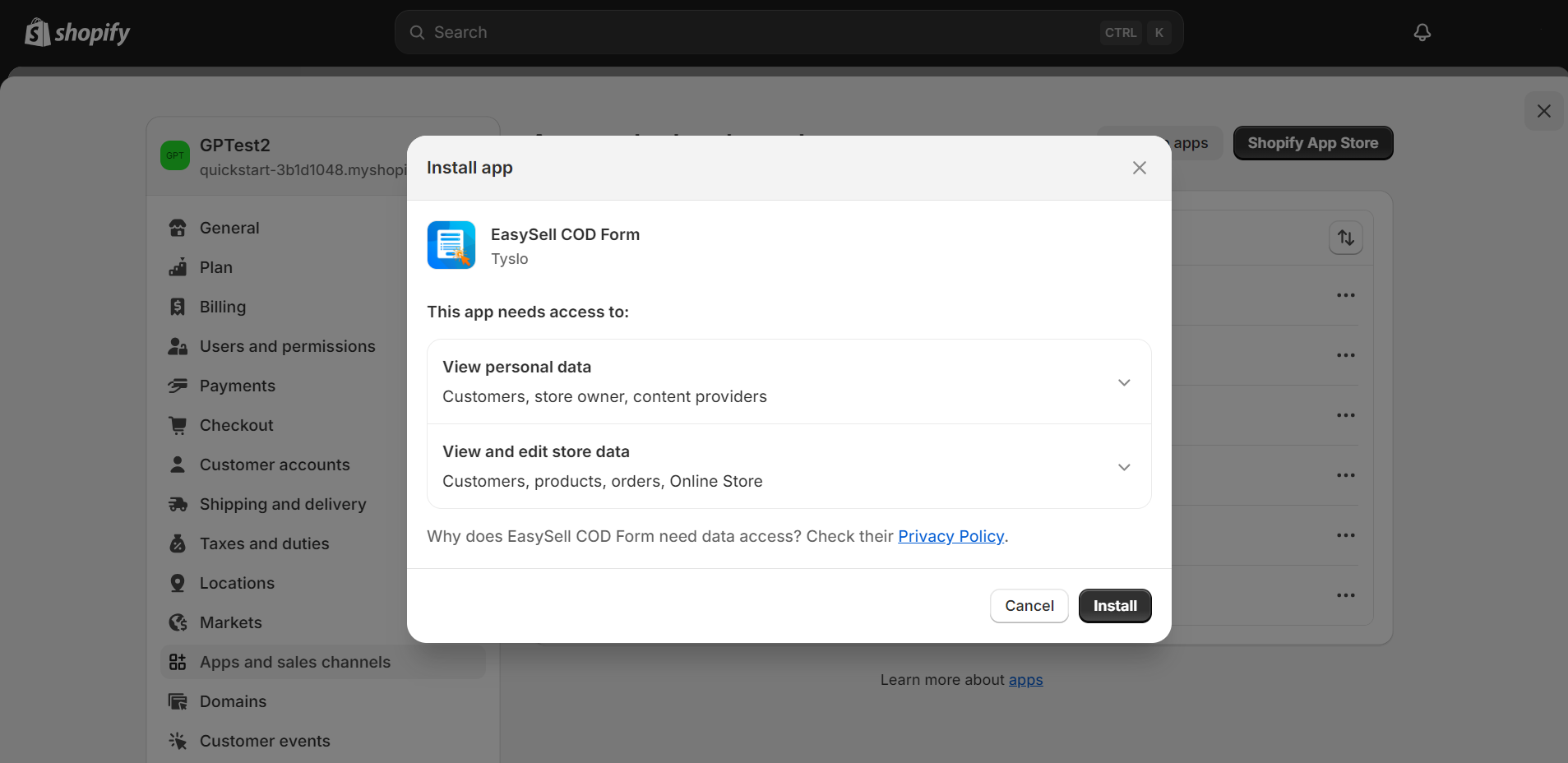Image resolution: width=1568 pixels, height=763 pixels.
Task: Close the Install app dialog
Action: [1139, 168]
